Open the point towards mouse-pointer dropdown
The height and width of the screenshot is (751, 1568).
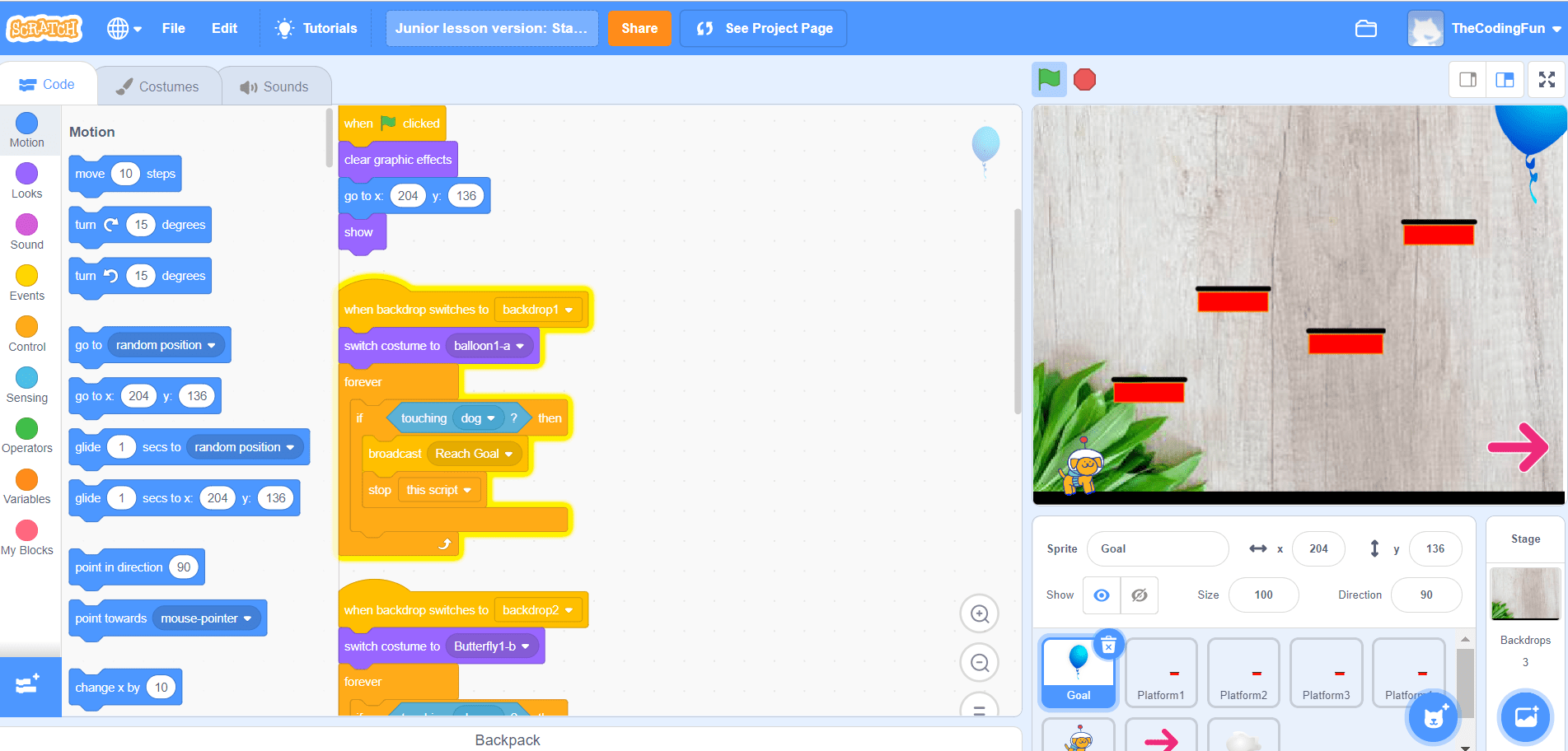point(207,618)
